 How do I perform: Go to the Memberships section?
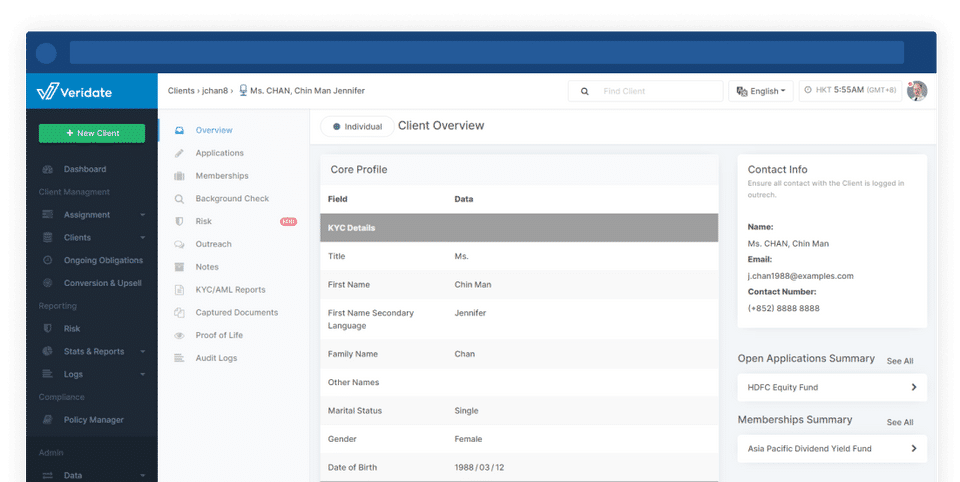(222, 176)
